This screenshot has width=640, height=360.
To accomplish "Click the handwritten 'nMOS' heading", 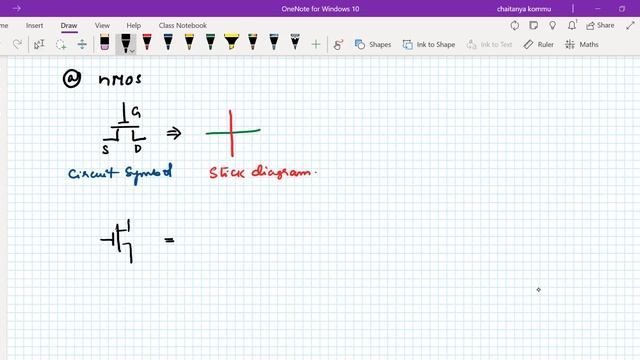I will click(x=120, y=79).
